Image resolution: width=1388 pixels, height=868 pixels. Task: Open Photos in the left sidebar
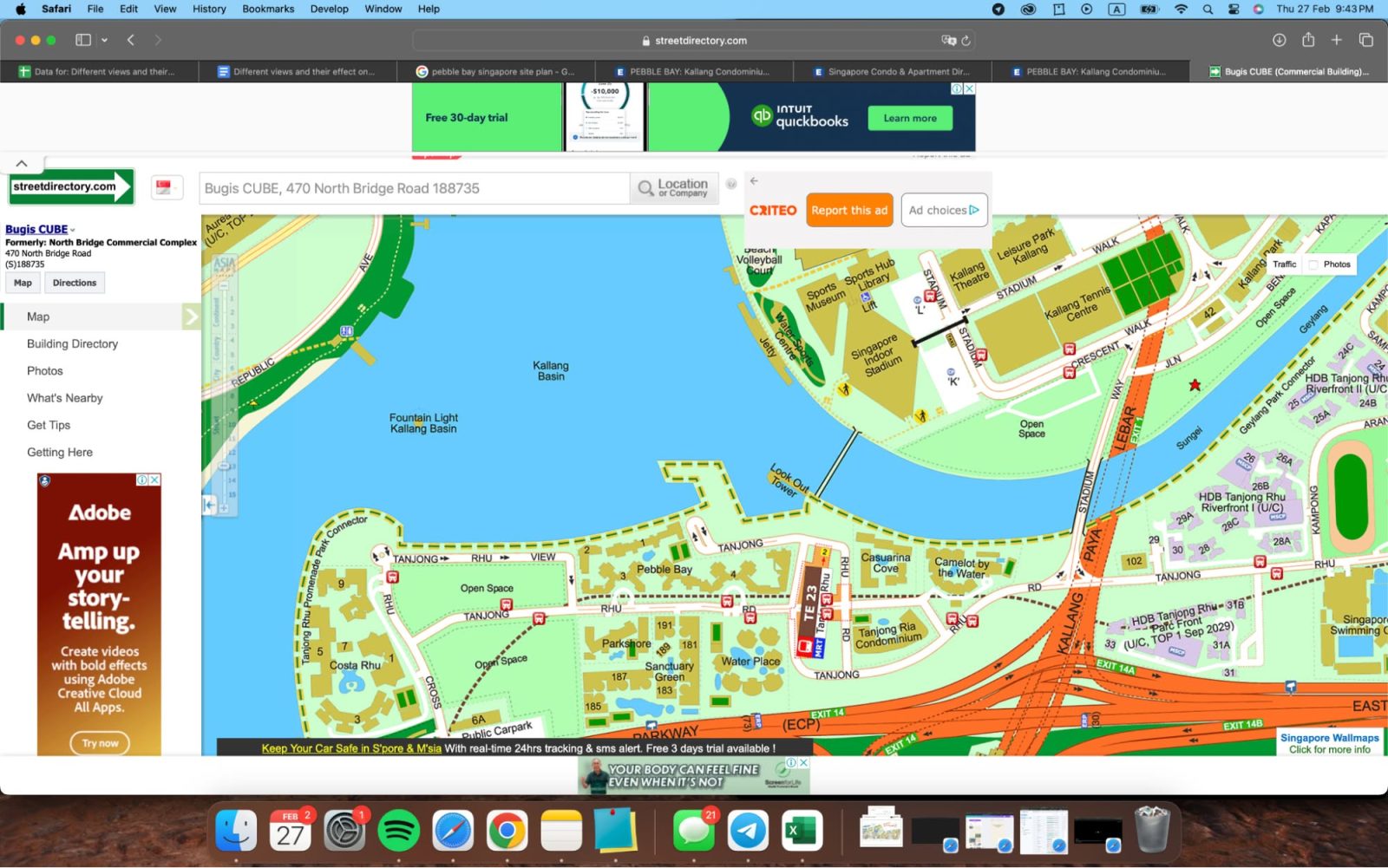(45, 370)
